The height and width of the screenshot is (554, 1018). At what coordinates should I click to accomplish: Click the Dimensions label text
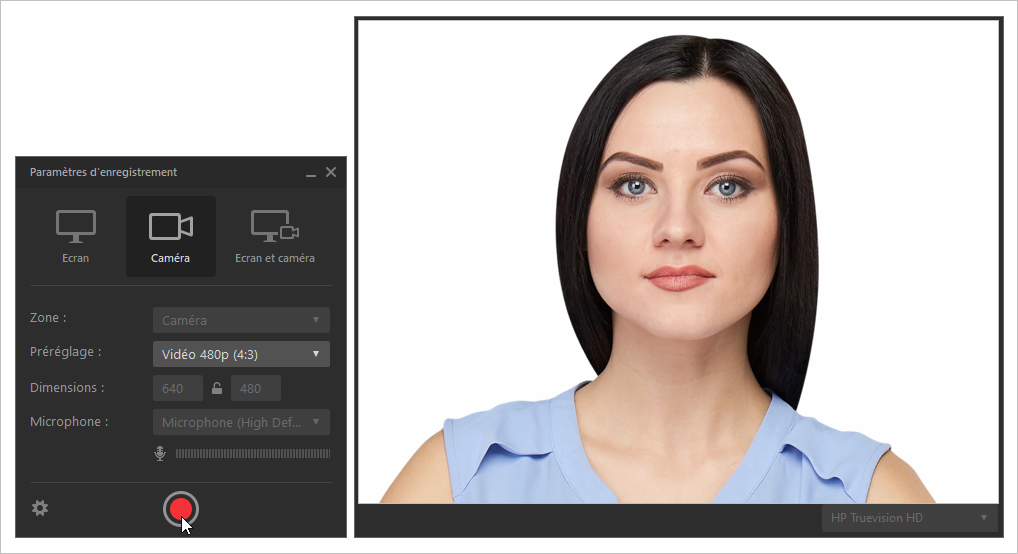pyautogui.click(x=67, y=387)
